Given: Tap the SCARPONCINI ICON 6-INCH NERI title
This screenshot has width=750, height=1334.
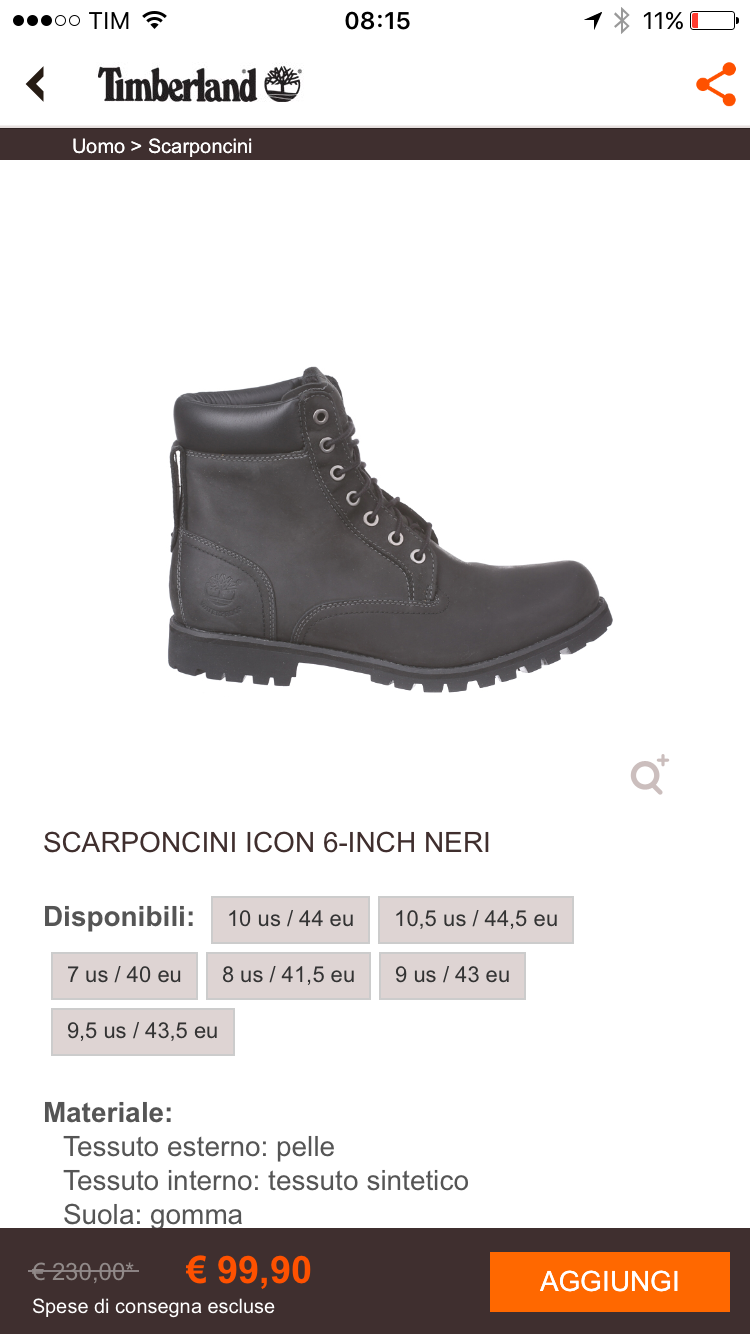Looking at the screenshot, I should (267, 842).
